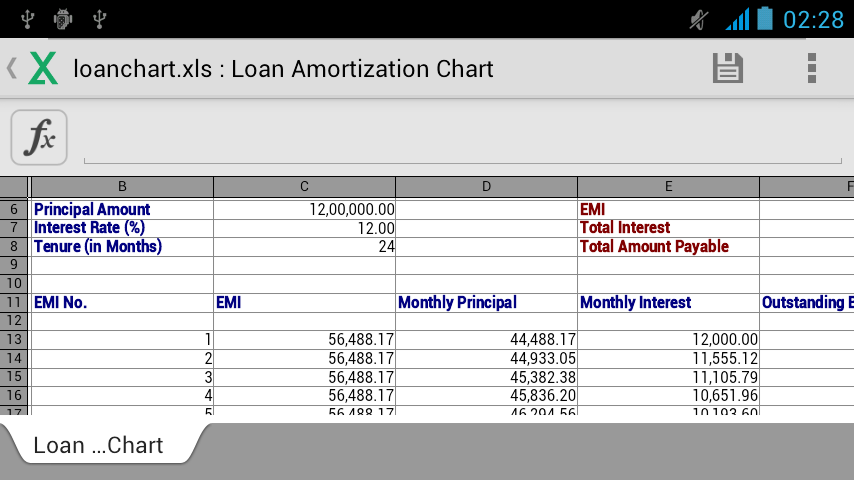Select EMI number 3 cell
854x480 pixels.
click(123, 377)
